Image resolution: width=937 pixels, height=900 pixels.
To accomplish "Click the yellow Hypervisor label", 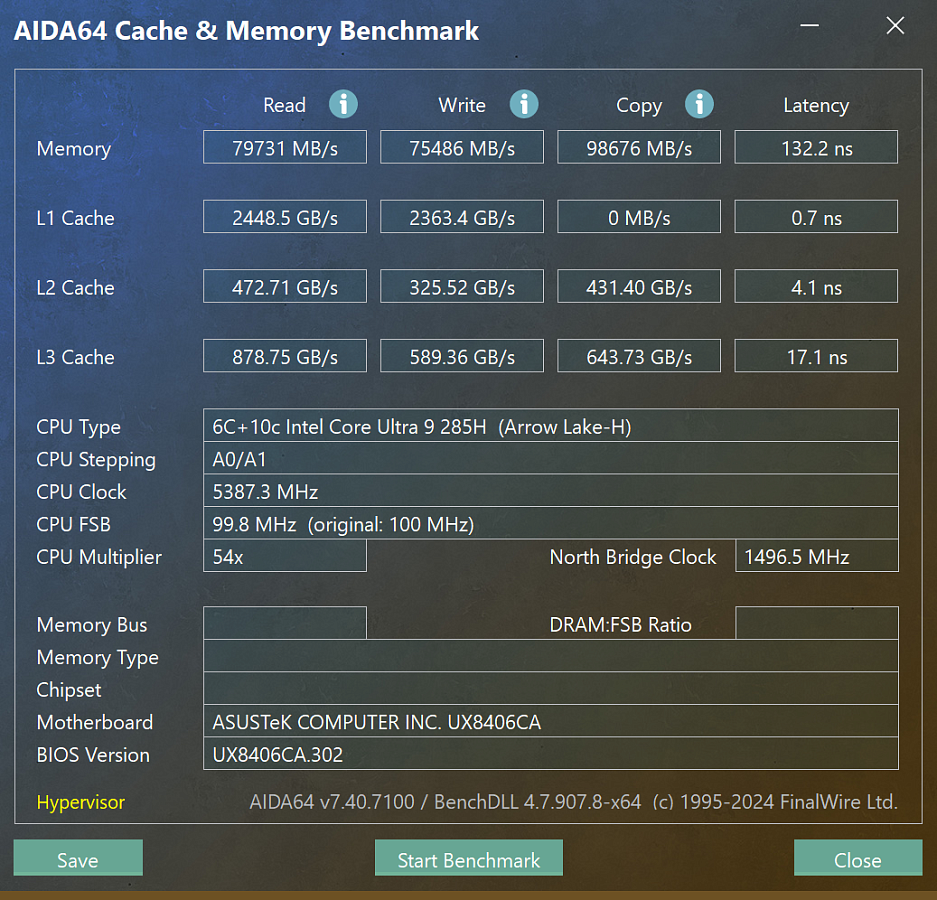I will (x=81, y=802).
